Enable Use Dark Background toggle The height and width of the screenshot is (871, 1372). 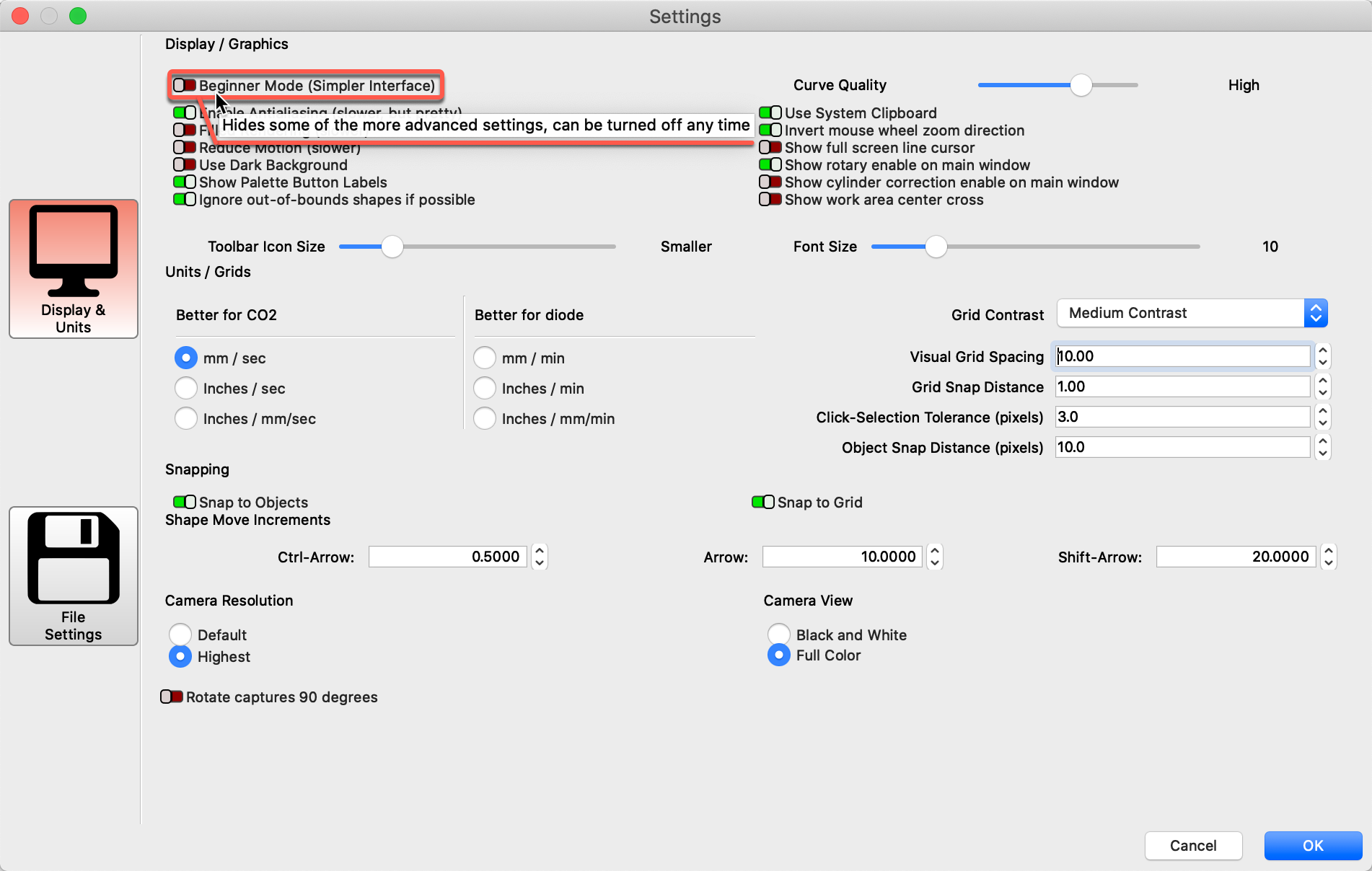click(x=185, y=165)
